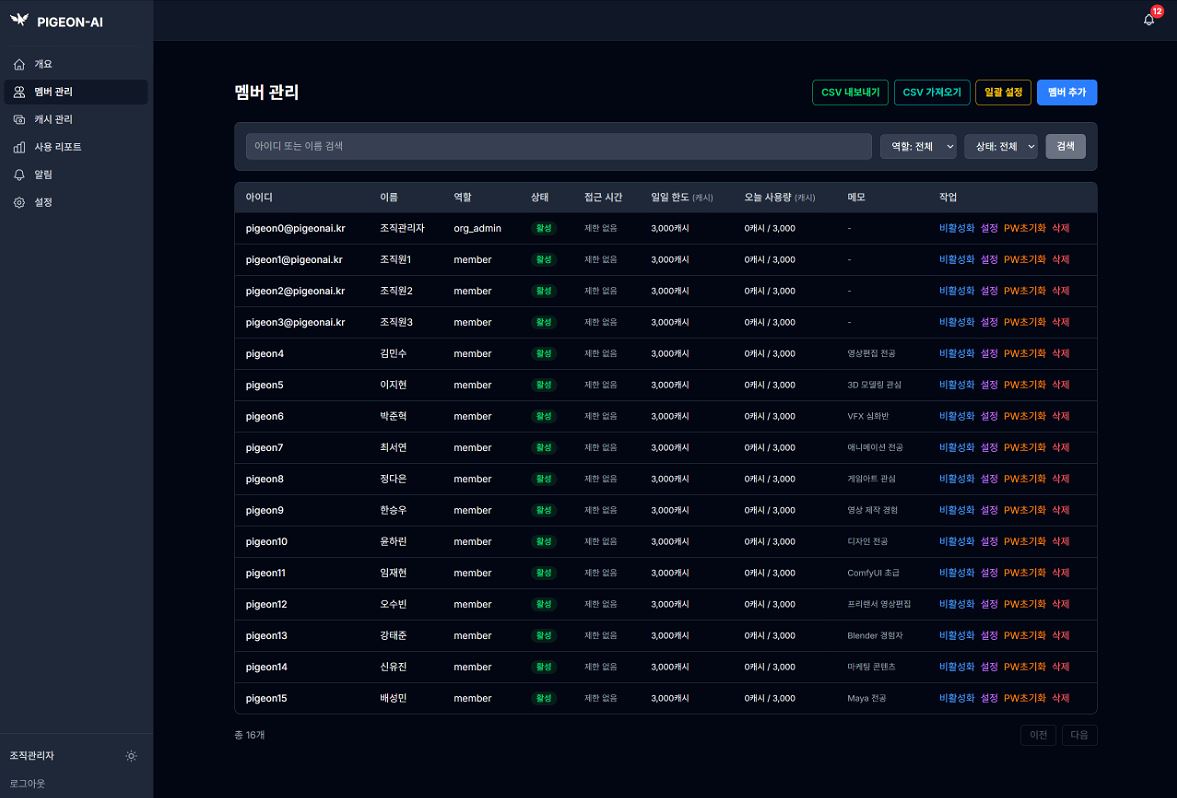Click the home icon beside 개요

[x=19, y=65]
